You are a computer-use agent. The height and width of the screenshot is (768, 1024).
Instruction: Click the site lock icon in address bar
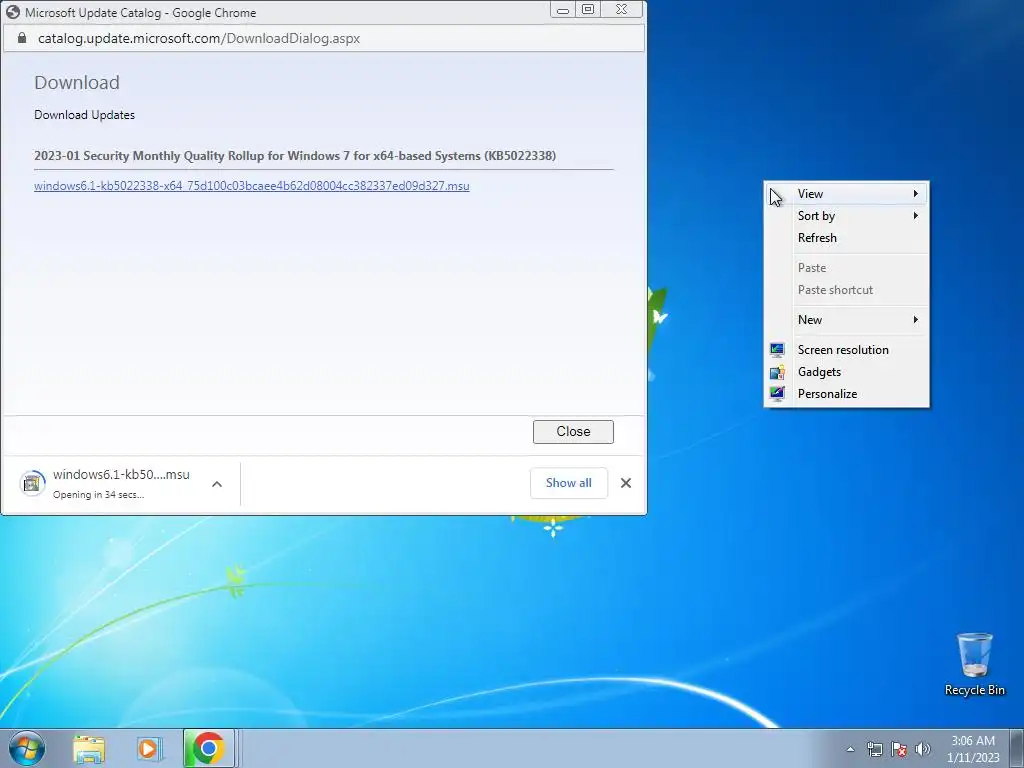point(22,38)
